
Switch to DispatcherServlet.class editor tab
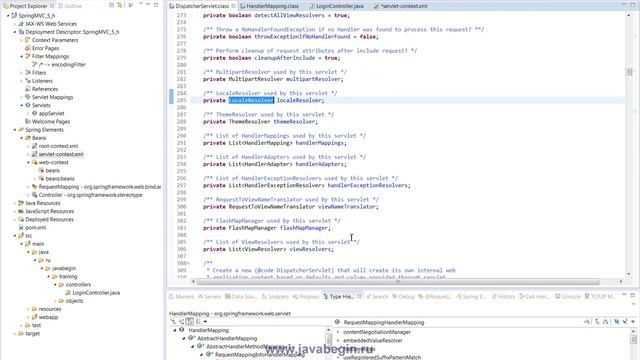click(x=202, y=6)
